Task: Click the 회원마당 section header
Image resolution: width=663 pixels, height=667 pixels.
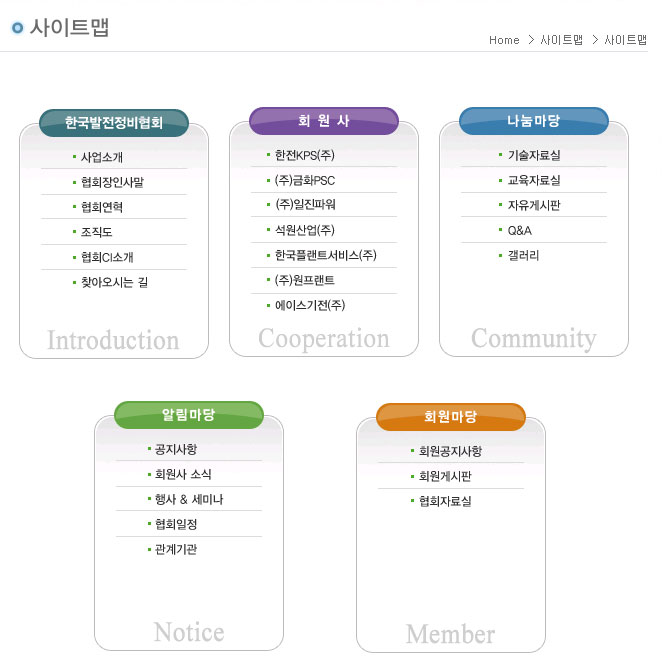Action: click(451, 417)
